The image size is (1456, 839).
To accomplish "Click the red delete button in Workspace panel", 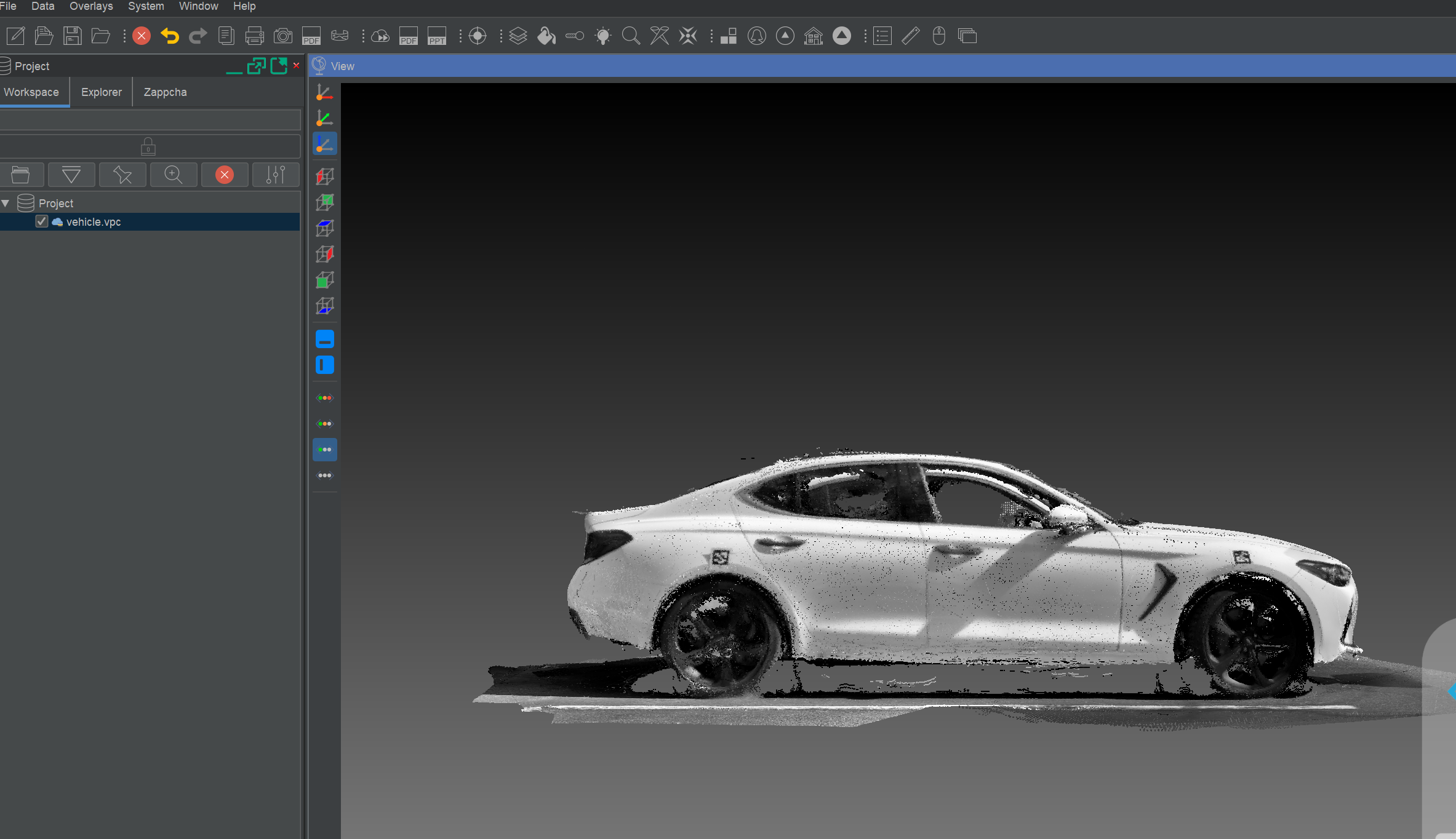I will coord(225,175).
